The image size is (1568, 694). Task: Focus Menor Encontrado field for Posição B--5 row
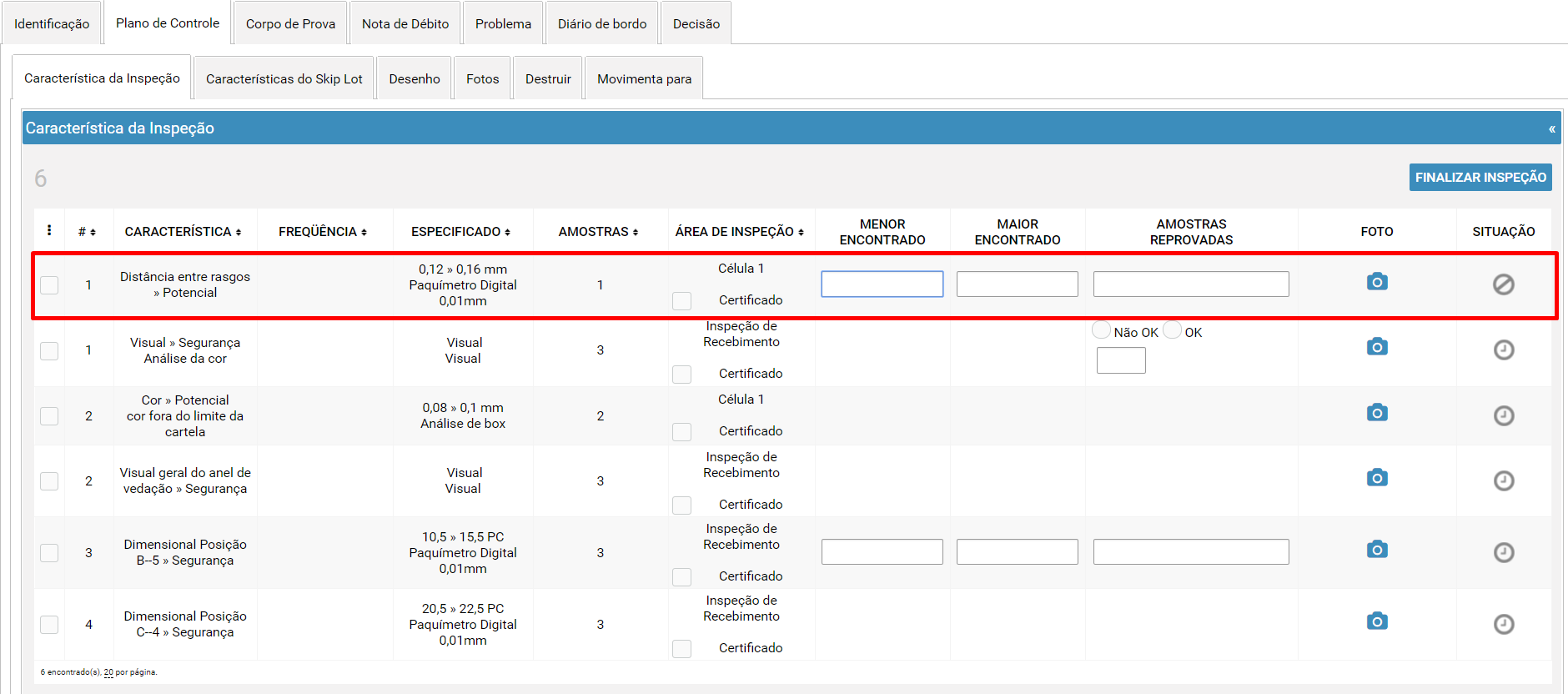tap(882, 551)
